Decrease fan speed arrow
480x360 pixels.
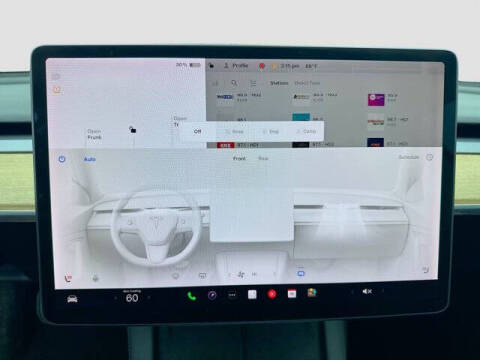(229, 275)
